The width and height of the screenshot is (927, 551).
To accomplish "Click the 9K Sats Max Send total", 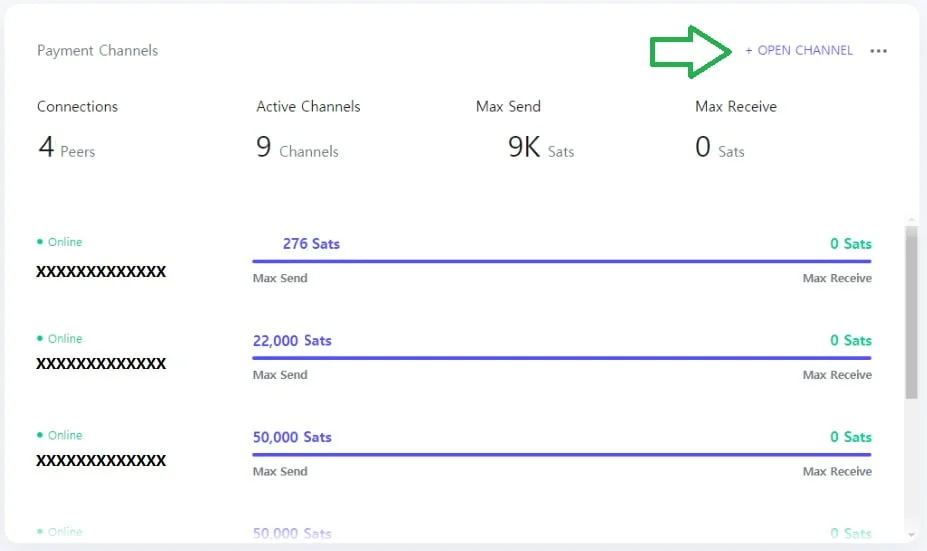I will coord(541,147).
